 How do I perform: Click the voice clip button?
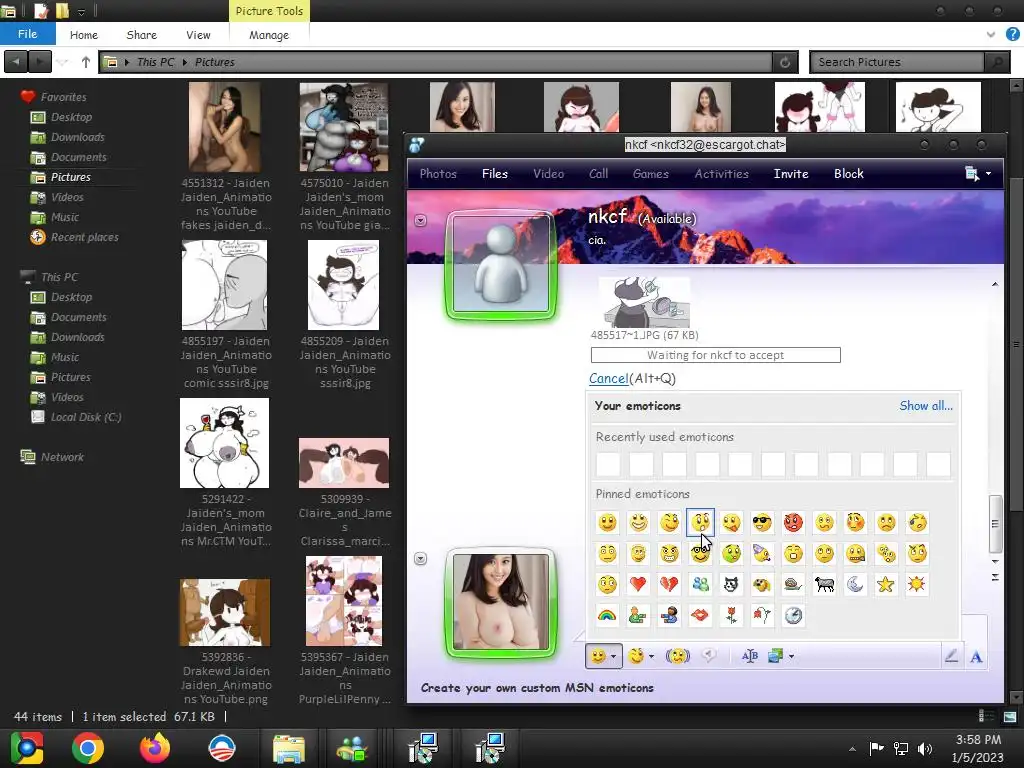click(709, 656)
